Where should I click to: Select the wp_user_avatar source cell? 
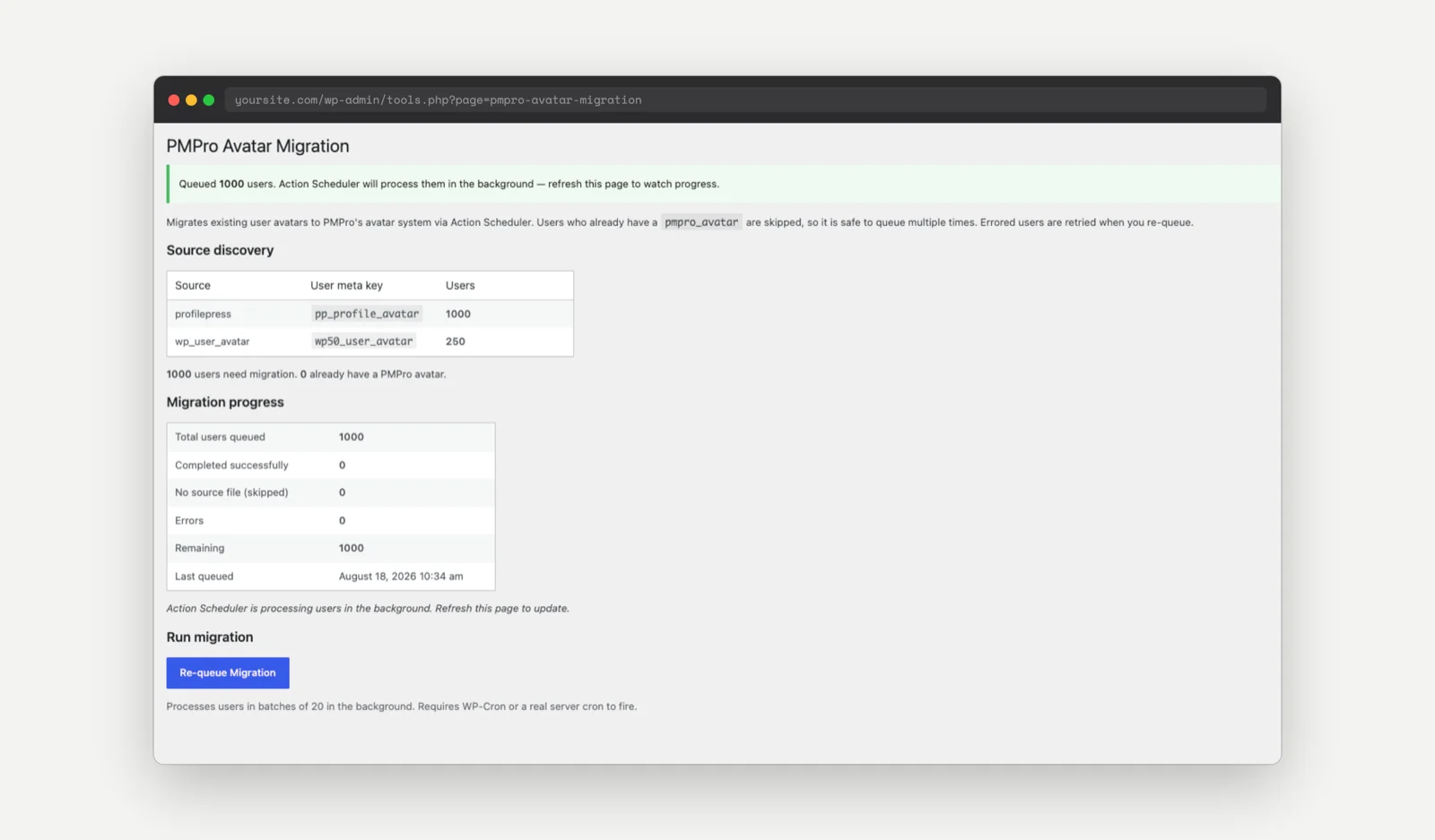[213, 342]
